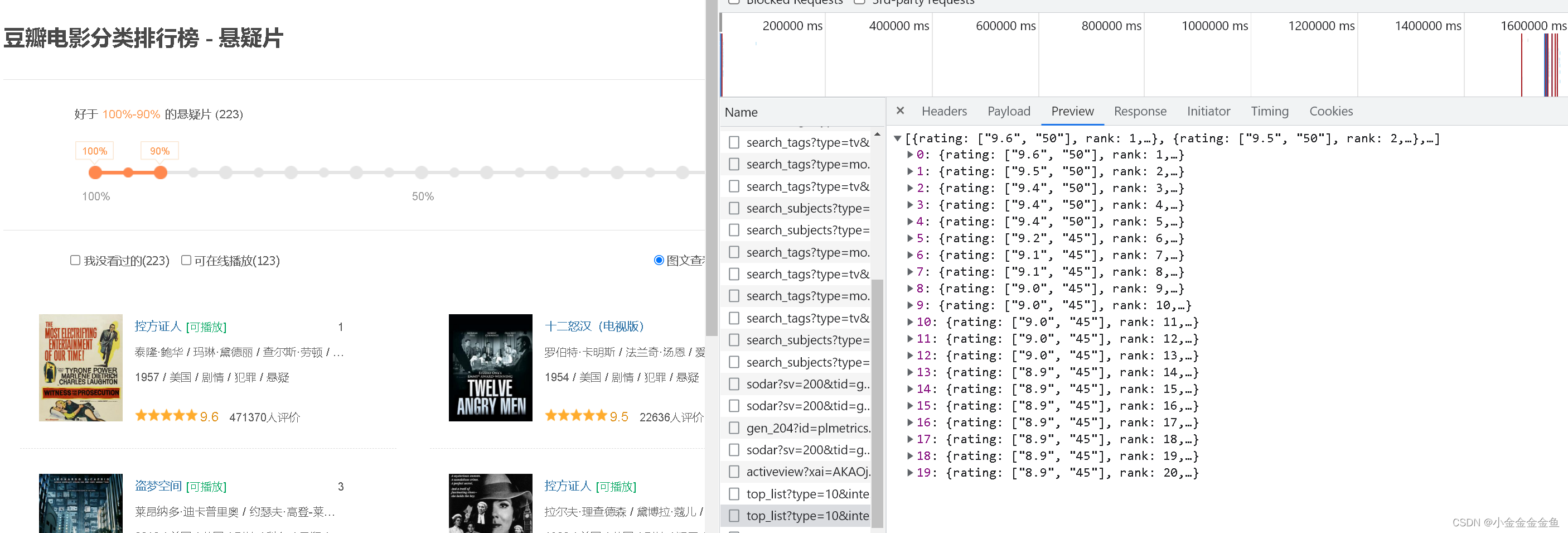Select the highlighted top_list?type=10&inte request
This screenshot has width=1568, height=533.
(795, 516)
